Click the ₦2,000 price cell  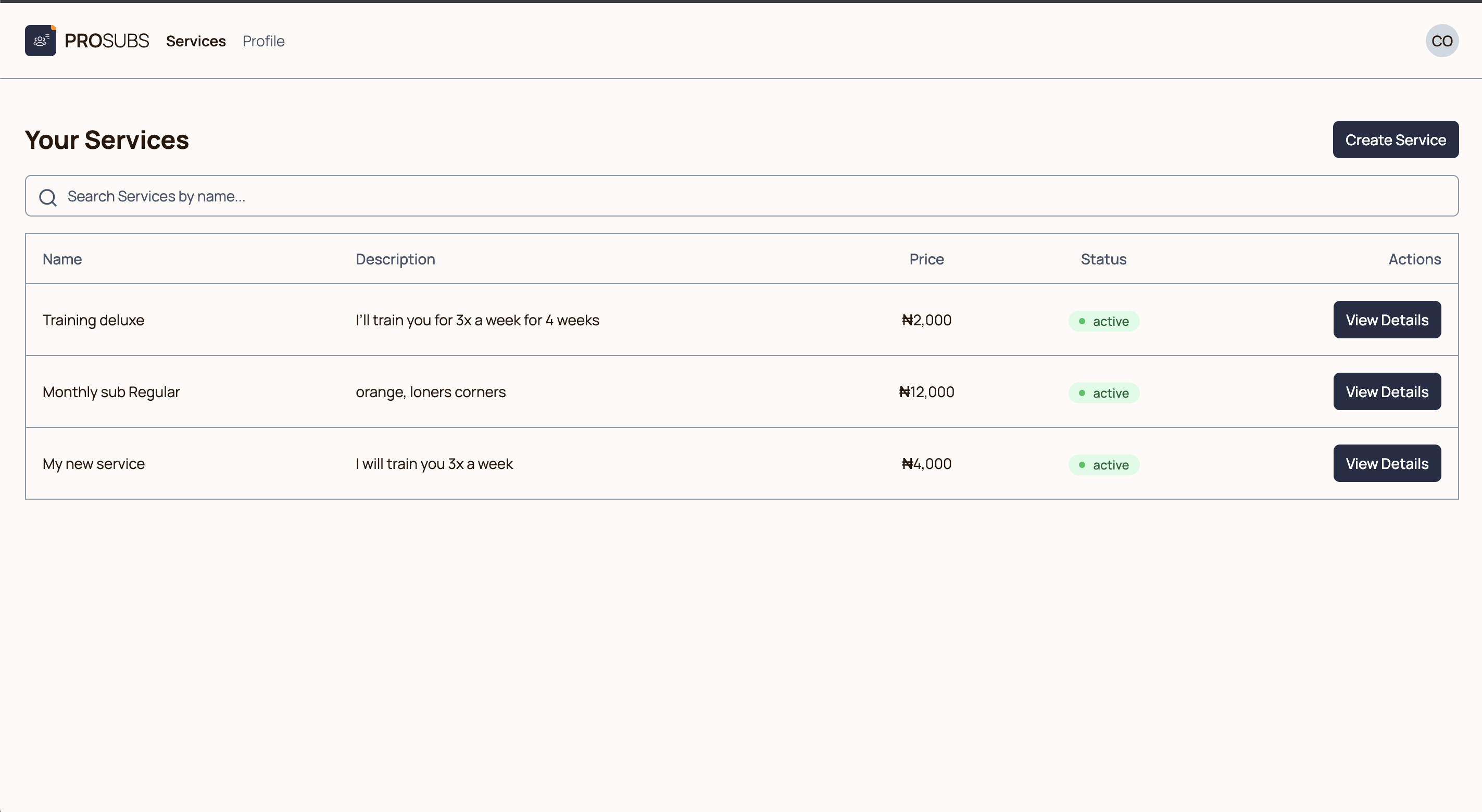tap(926, 320)
